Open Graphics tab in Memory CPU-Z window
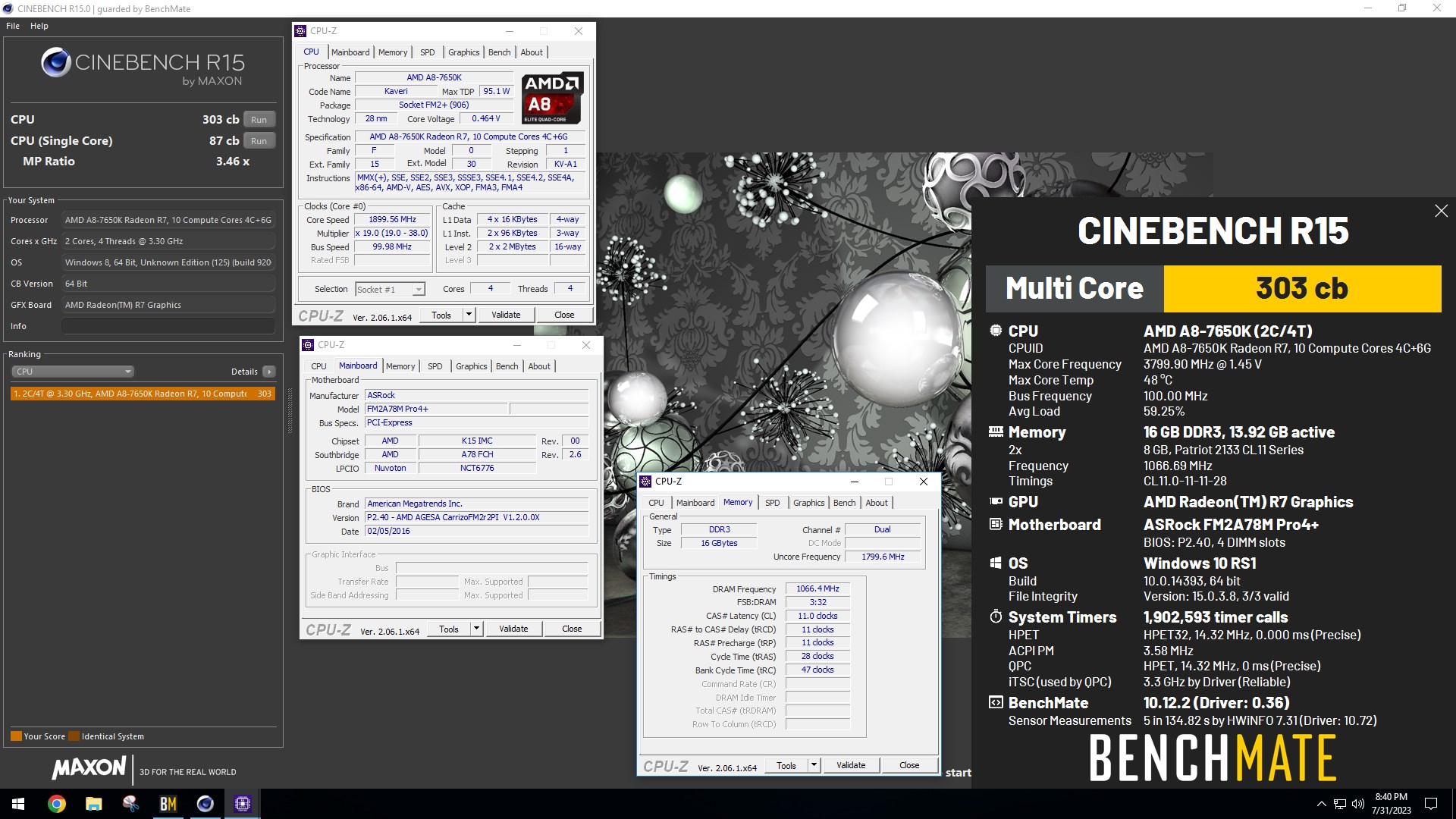Screen dimensions: 1456x819 point(808,503)
